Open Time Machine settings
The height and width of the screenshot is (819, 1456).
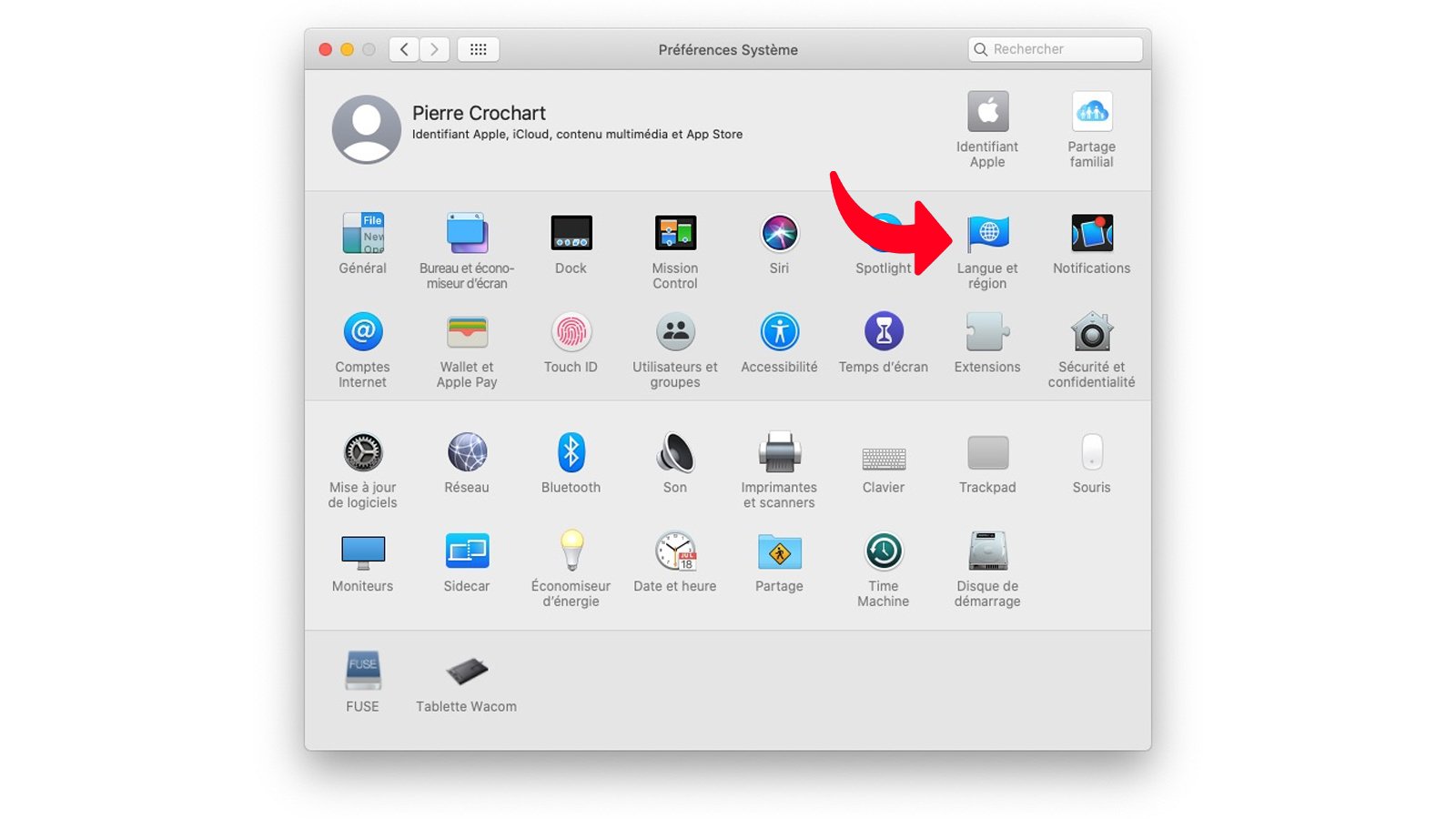[x=882, y=551]
